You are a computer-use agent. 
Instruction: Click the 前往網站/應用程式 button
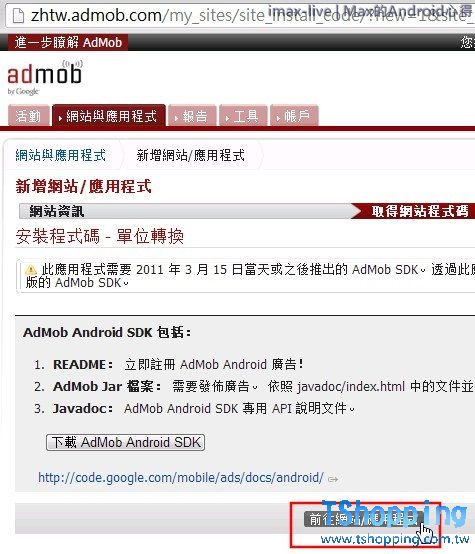click(x=363, y=519)
